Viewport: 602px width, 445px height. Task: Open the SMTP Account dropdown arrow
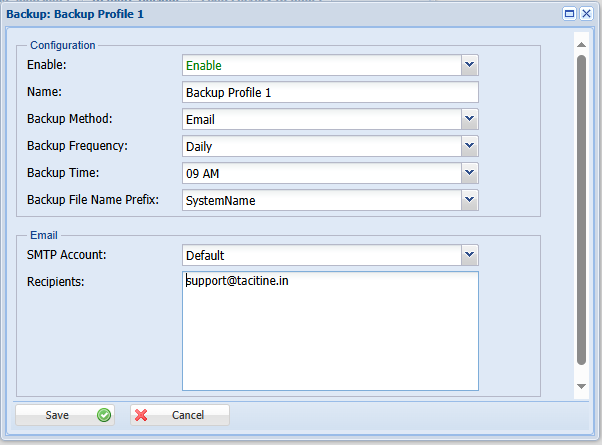point(470,255)
